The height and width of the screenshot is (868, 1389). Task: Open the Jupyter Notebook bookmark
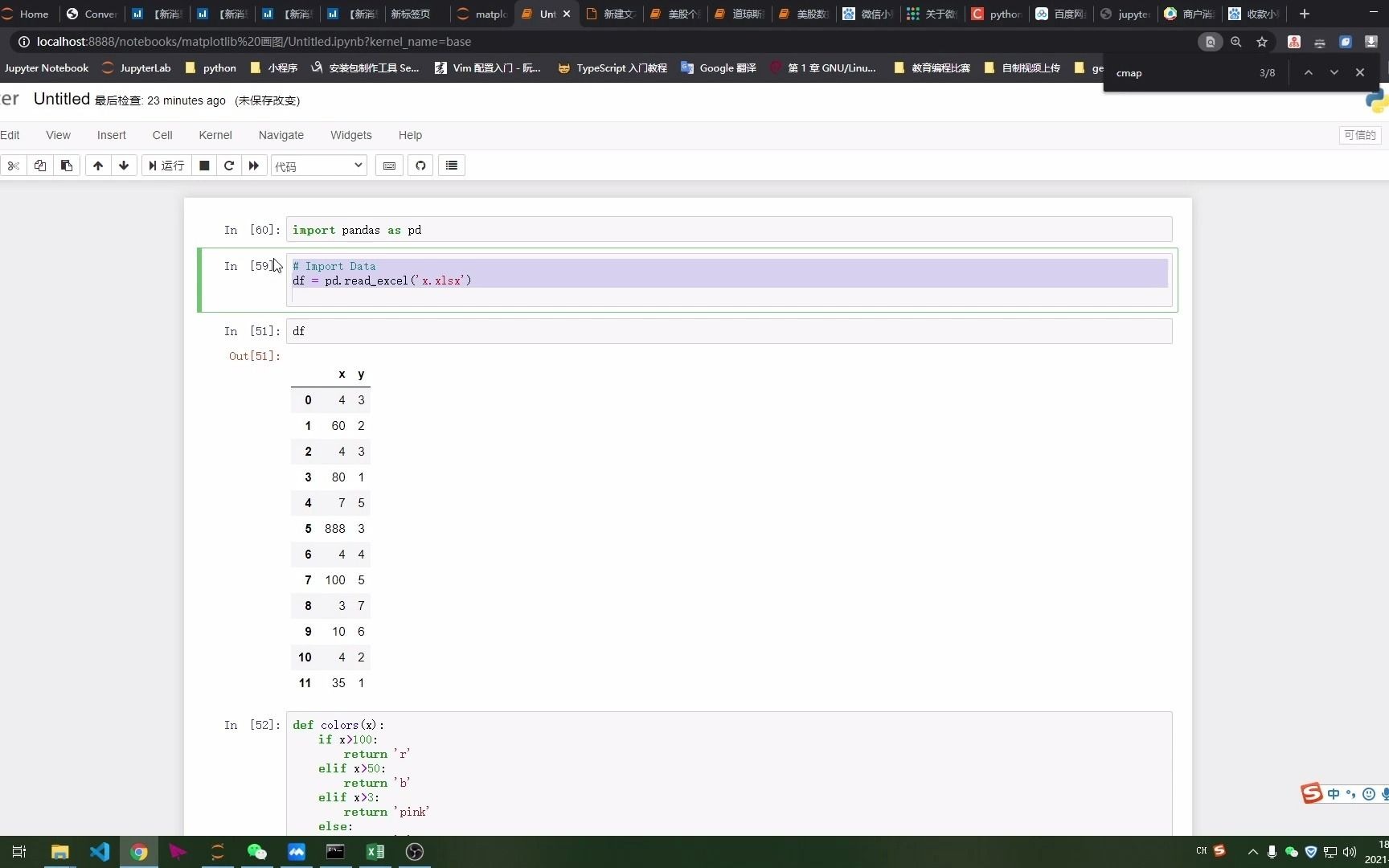pos(47,68)
